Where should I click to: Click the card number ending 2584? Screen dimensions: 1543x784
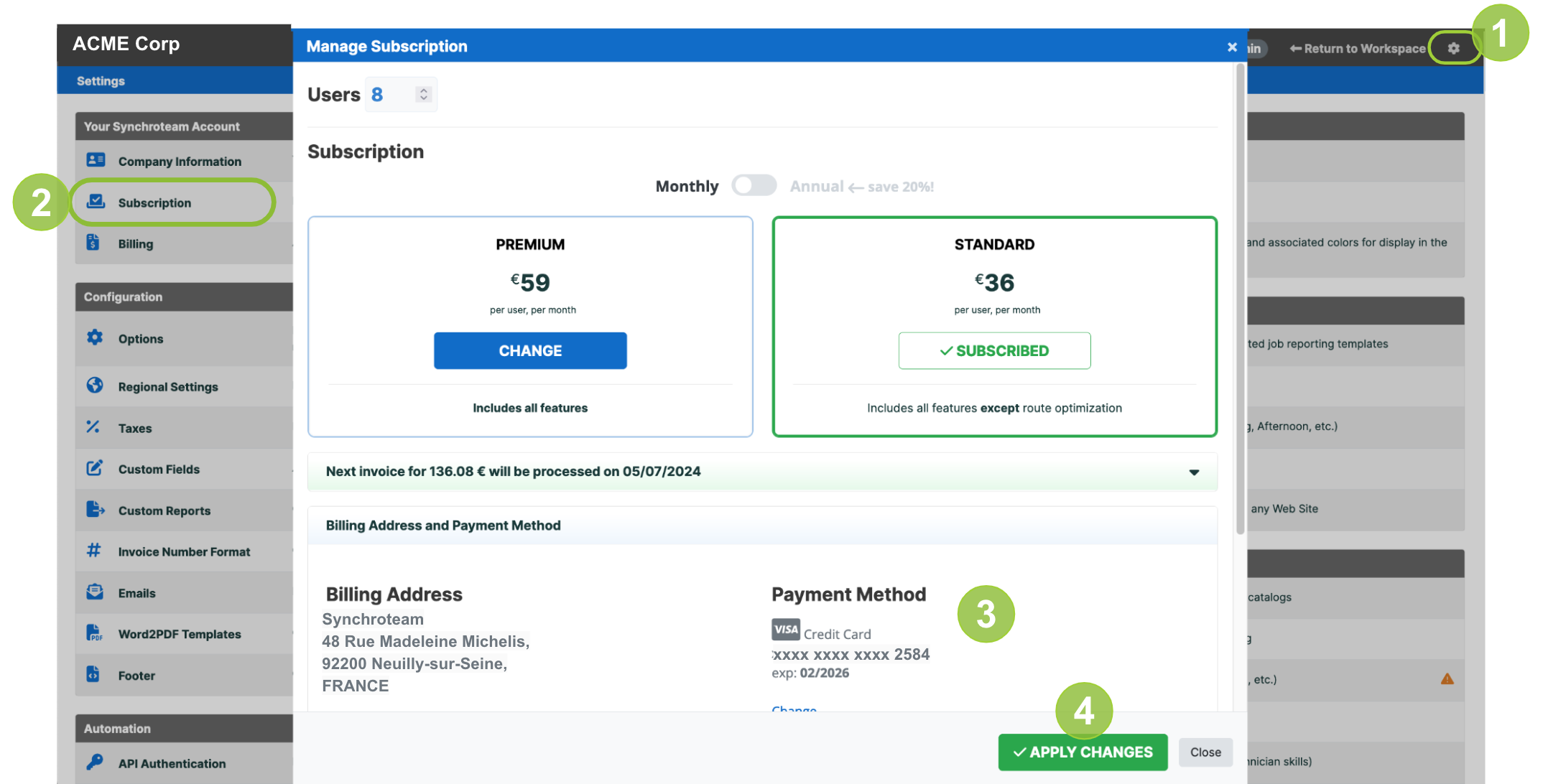[851, 654]
